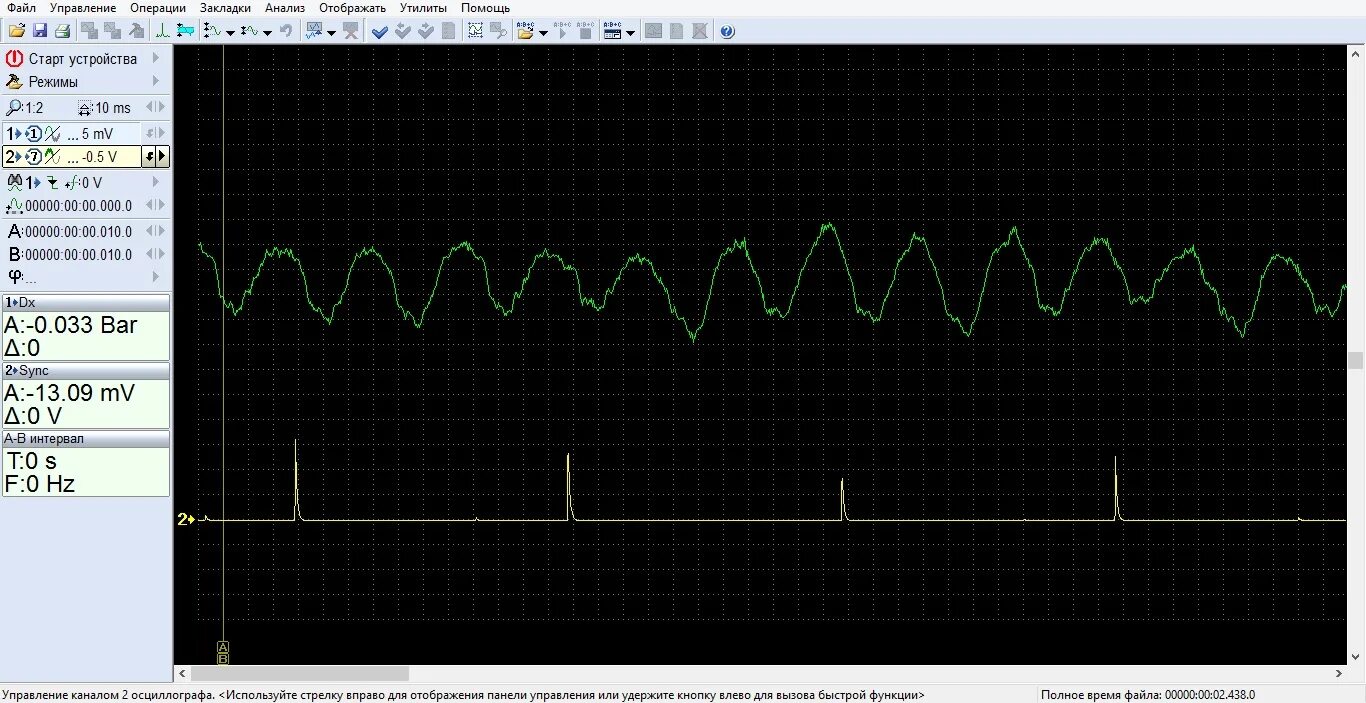This screenshot has height=703, width=1366.
Task: Click the greyed undo arrow icon
Action: pyautogui.click(x=286, y=31)
